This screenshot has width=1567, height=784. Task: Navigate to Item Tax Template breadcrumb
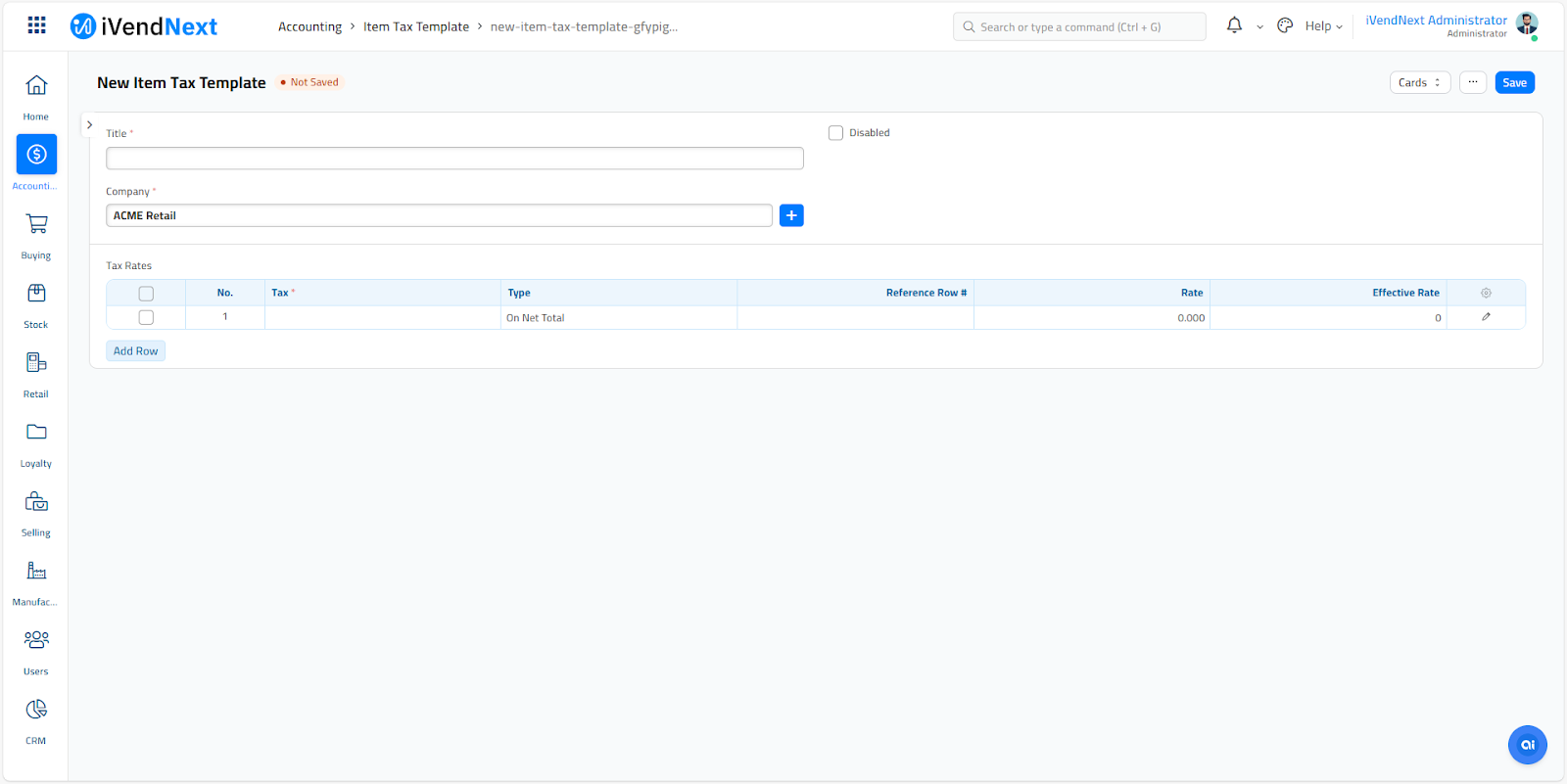click(416, 27)
